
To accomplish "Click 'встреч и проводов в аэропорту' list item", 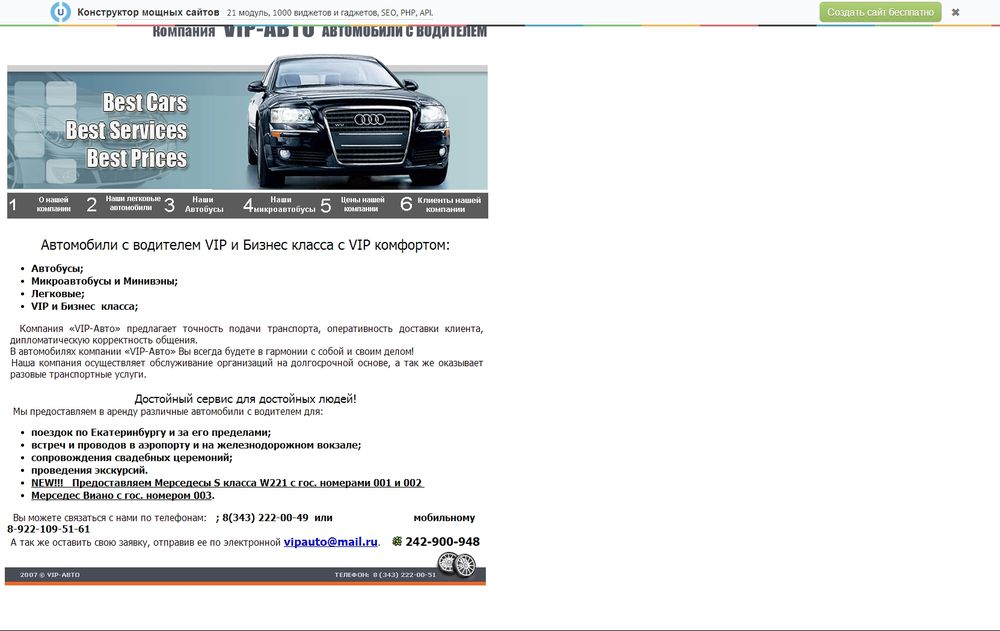I will point(196,445).
